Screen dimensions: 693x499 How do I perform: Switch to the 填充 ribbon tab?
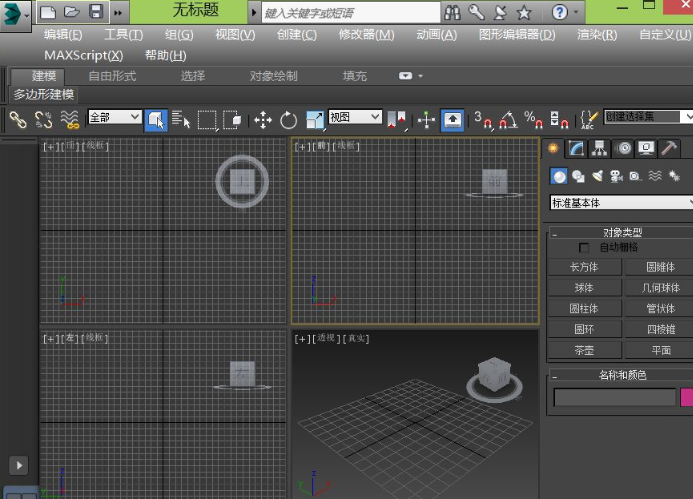point(354,76)
